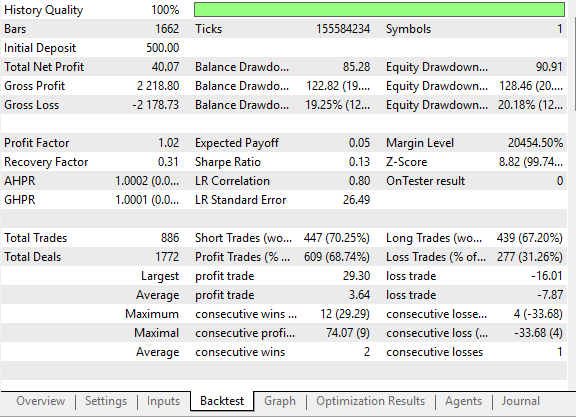Select the Symbols label
The width and height of the screenshot is (576, 417).
408,29
